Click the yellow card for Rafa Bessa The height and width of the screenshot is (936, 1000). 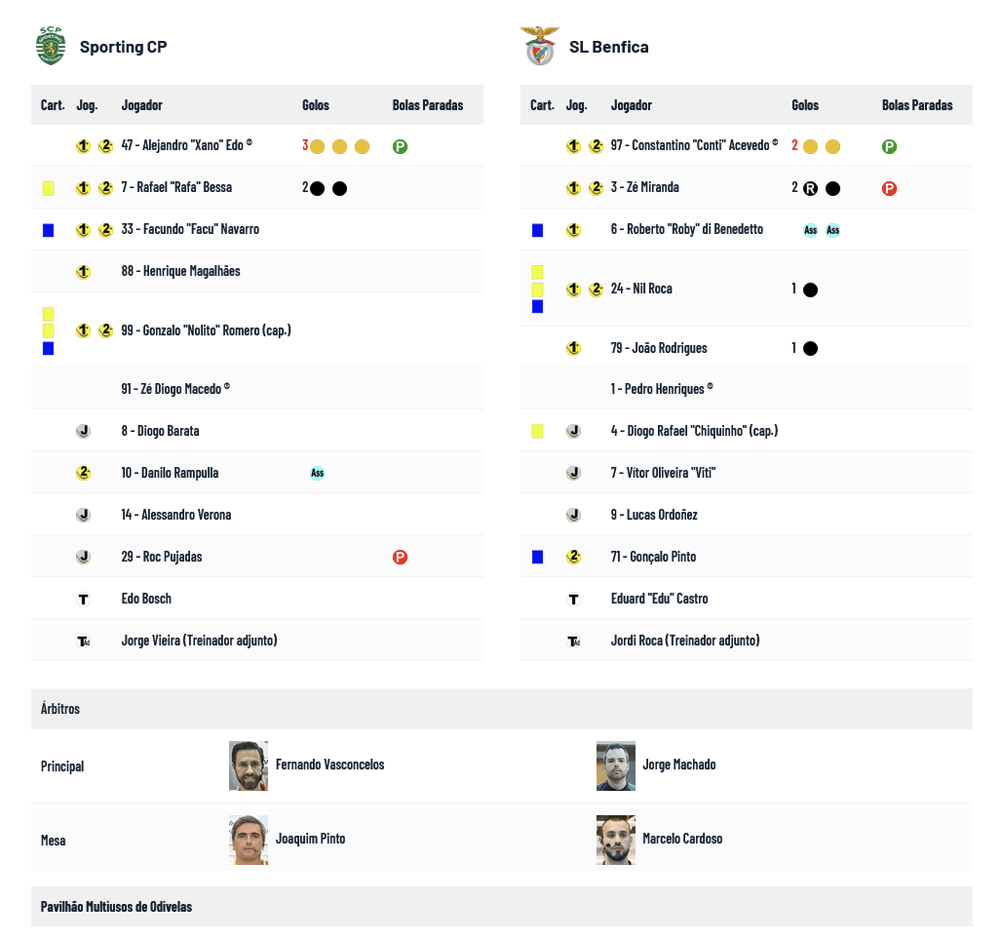(48, 188)
